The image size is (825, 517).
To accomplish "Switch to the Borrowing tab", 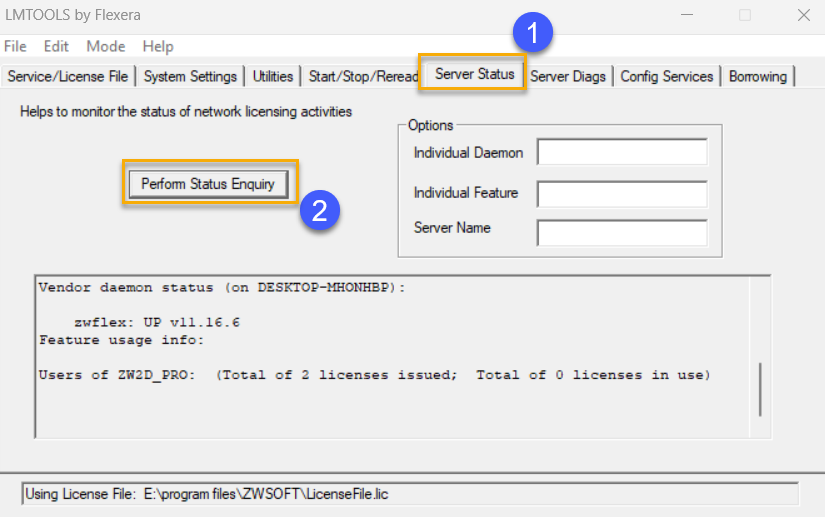I will [758, 76].
